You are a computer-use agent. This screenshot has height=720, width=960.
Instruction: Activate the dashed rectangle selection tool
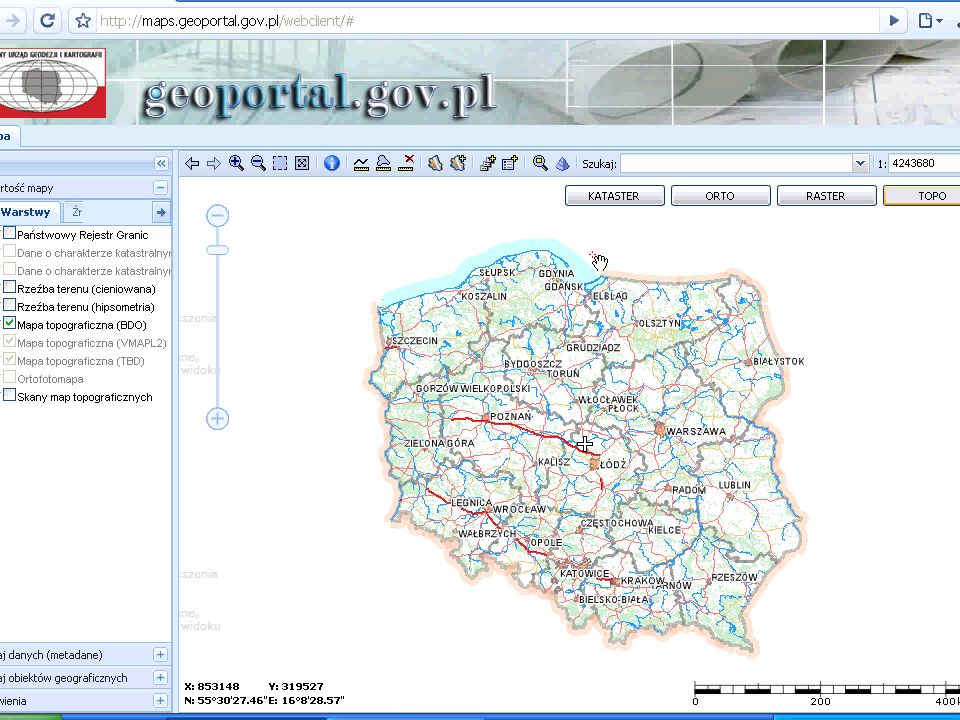[x=280, y=163]
